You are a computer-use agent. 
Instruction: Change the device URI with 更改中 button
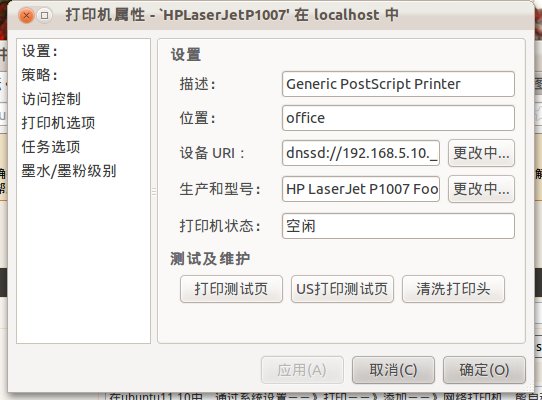482,153
